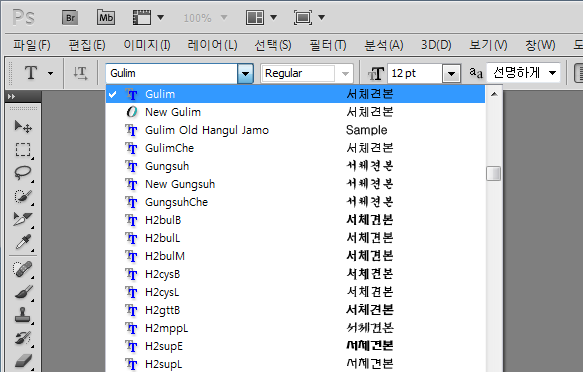Click the Screen Mode icon
This screenshot has height=372, width=583.
click(x=303, y=17)
